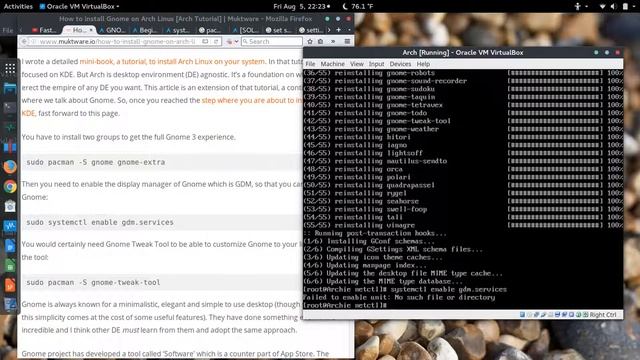Screen dimensions: 640x360
Task: Switch to the '[SOL...' Firefox tab
Action: coord(245,30)
